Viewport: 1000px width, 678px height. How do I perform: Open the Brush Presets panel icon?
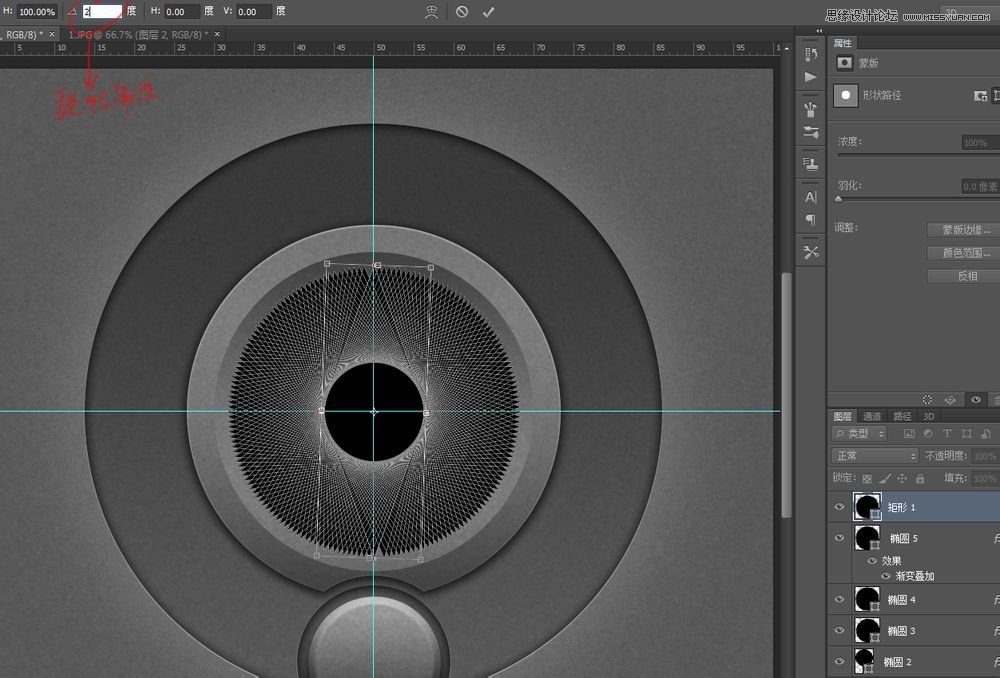[x=810, y=110]
